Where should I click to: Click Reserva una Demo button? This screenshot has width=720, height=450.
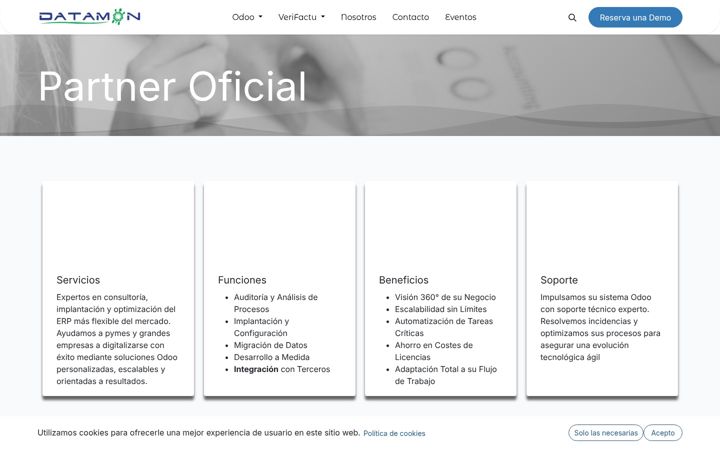pos(635,17)
